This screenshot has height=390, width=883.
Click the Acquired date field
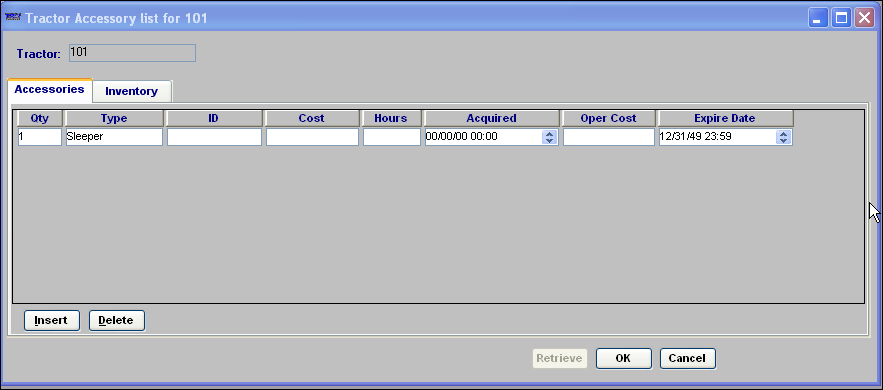[x=492, y=137]
